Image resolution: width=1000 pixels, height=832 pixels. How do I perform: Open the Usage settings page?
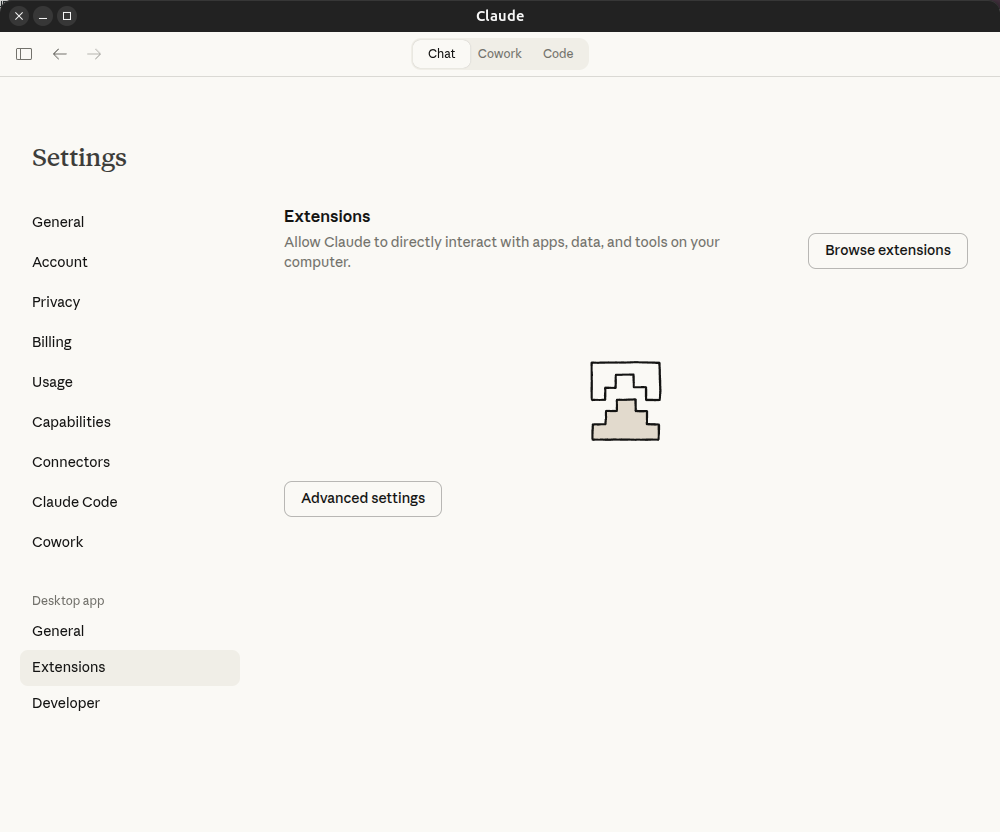52,382
